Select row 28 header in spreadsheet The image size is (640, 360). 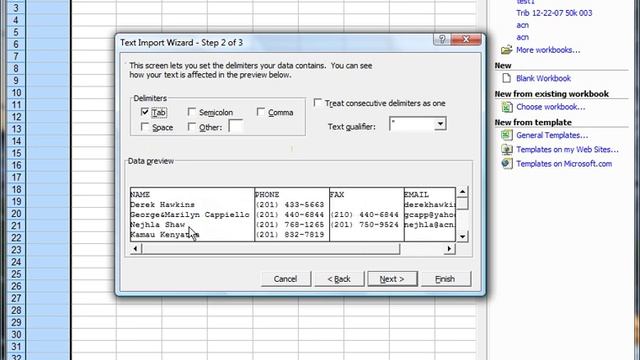point(16,310)
